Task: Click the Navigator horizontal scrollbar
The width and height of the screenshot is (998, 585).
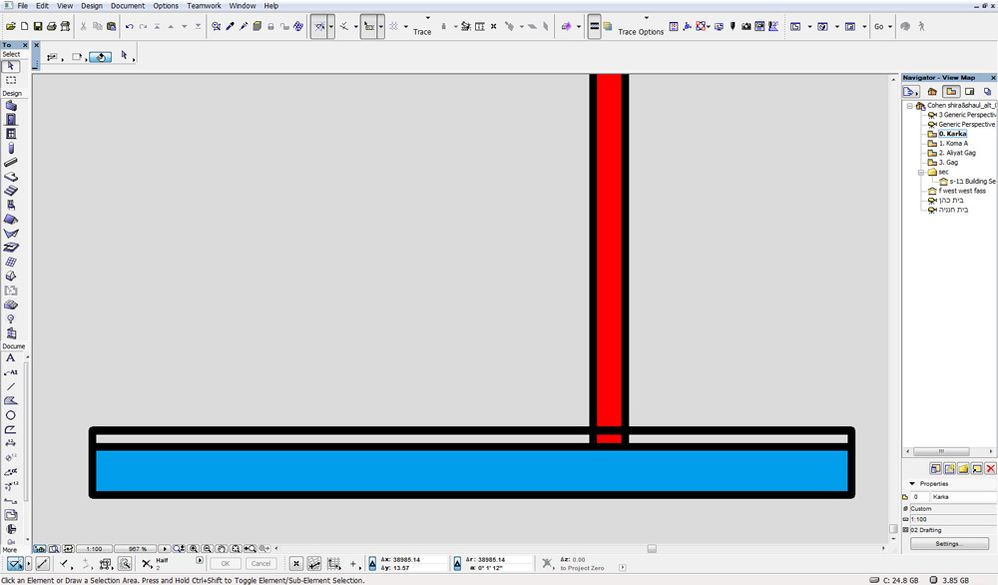Action: pos(949,451)
